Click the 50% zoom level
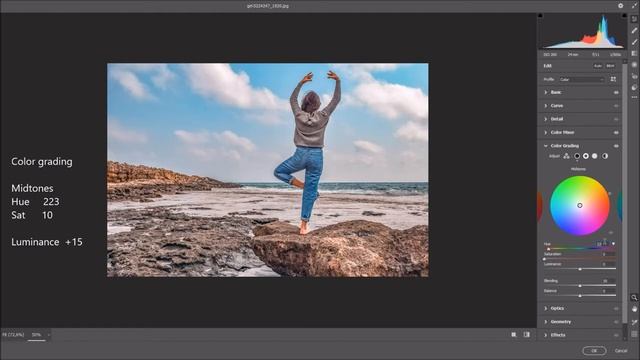 tap(37, 335)
